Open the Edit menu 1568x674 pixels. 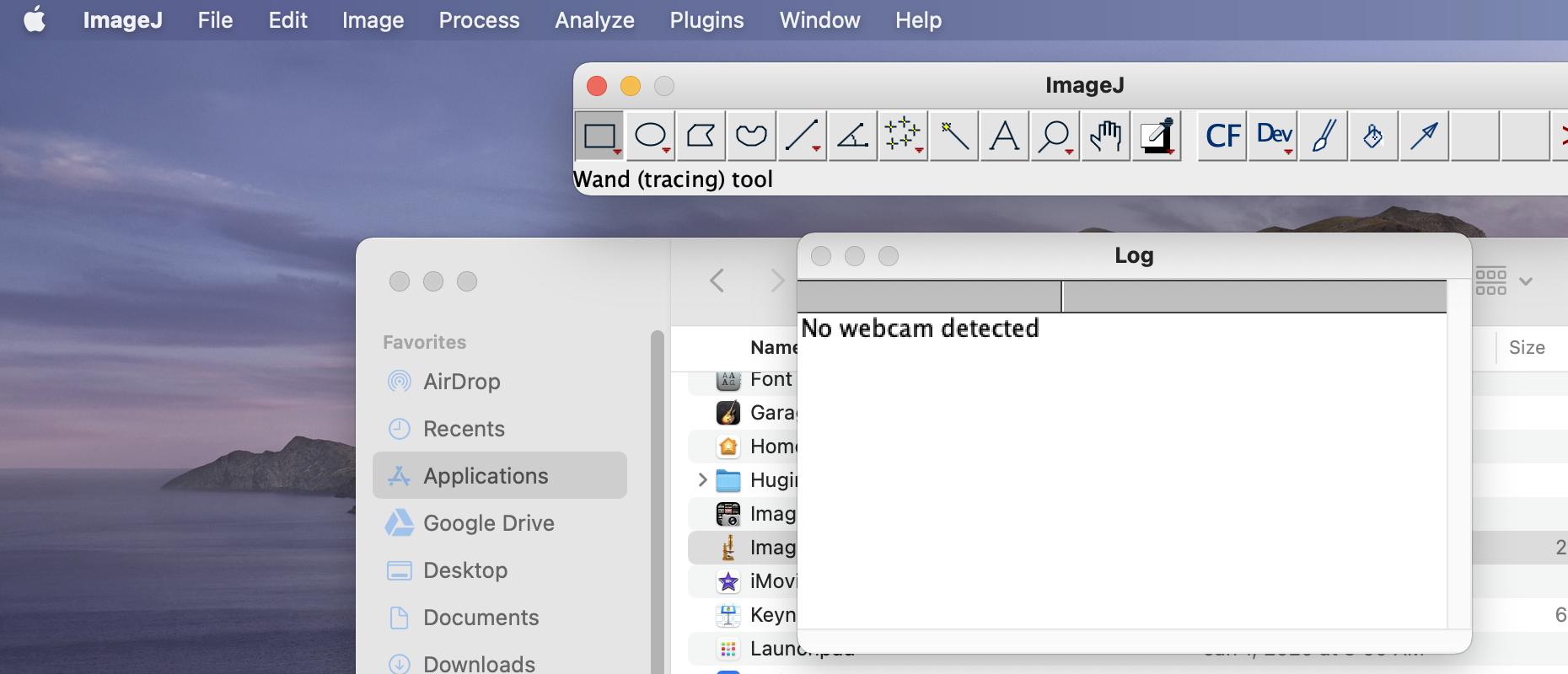pos(287,19)
